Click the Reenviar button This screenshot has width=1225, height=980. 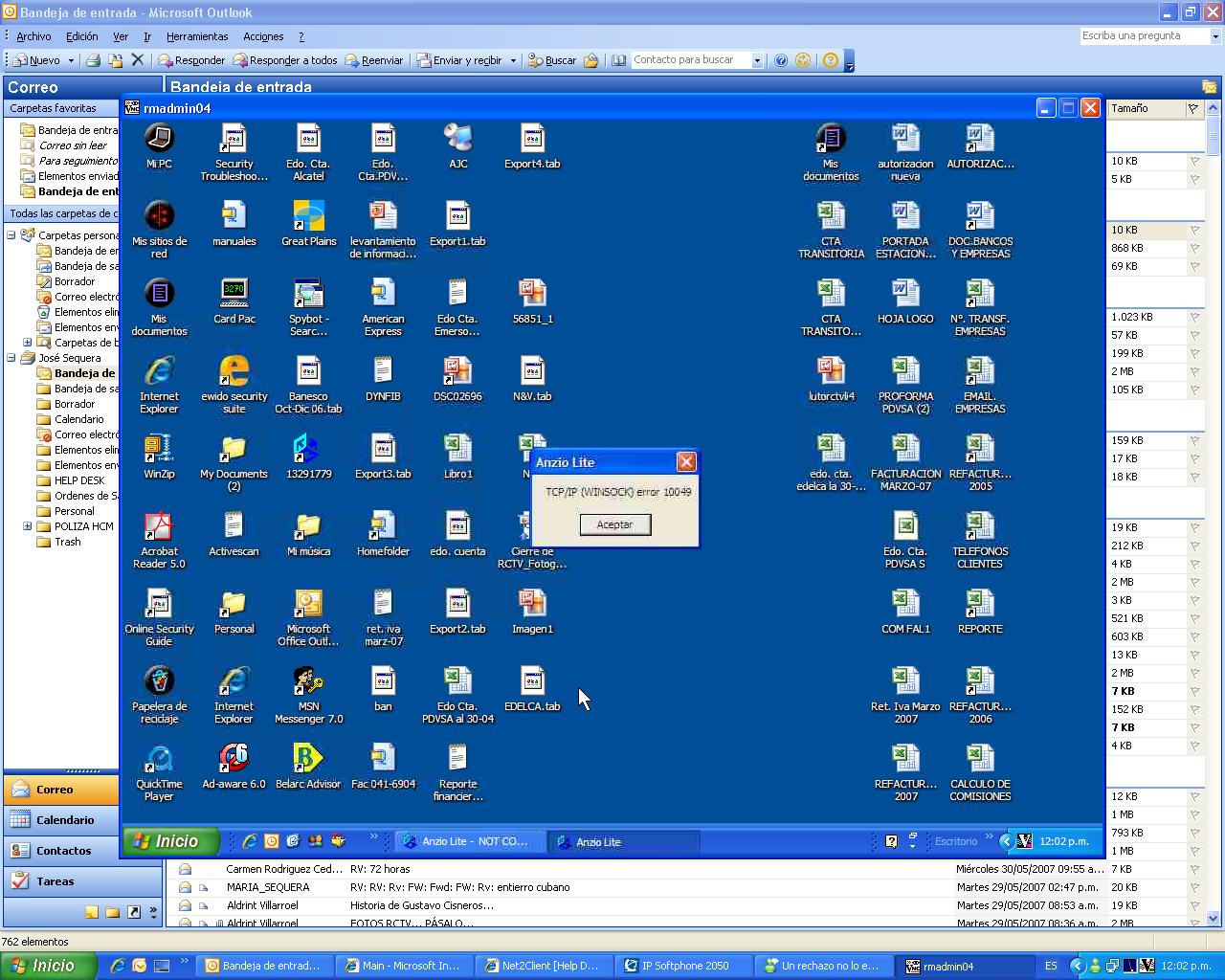tap(374, 60)
